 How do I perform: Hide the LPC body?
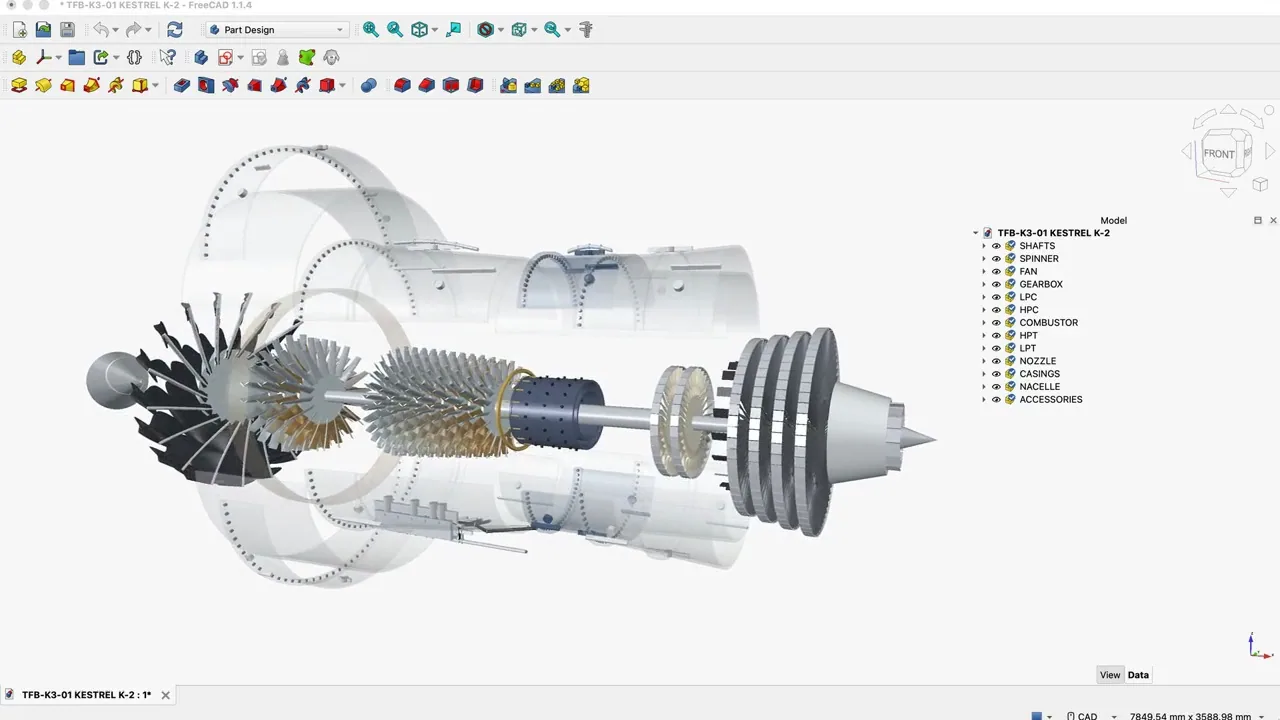point(996,297)
